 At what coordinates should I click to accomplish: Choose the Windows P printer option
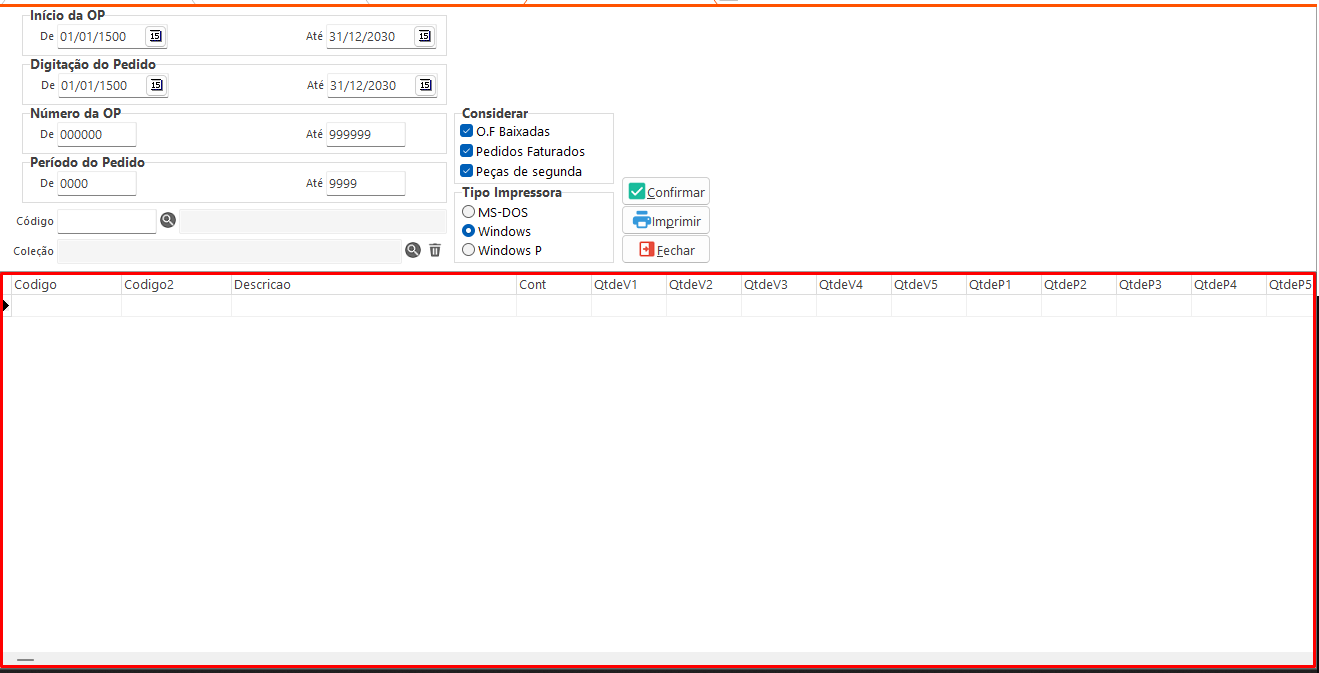(468, 250)
